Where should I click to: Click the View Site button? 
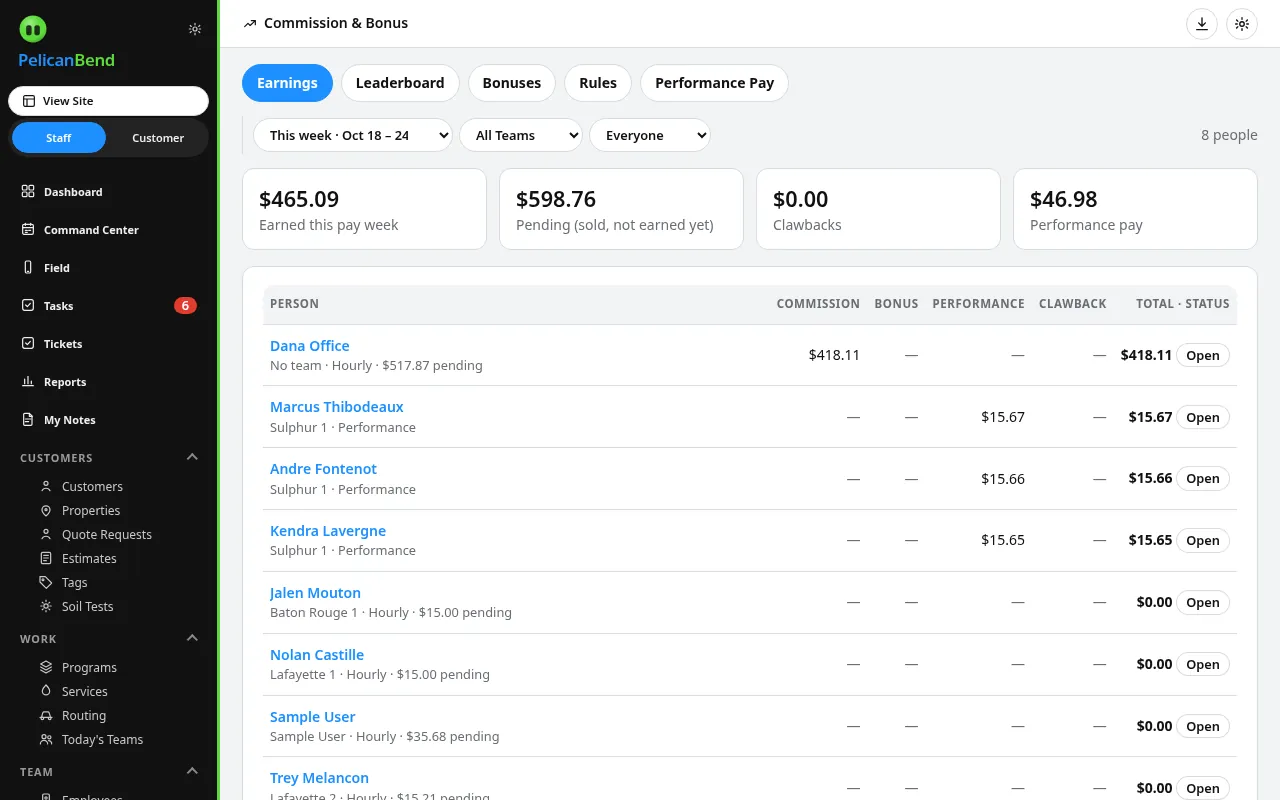108,101
